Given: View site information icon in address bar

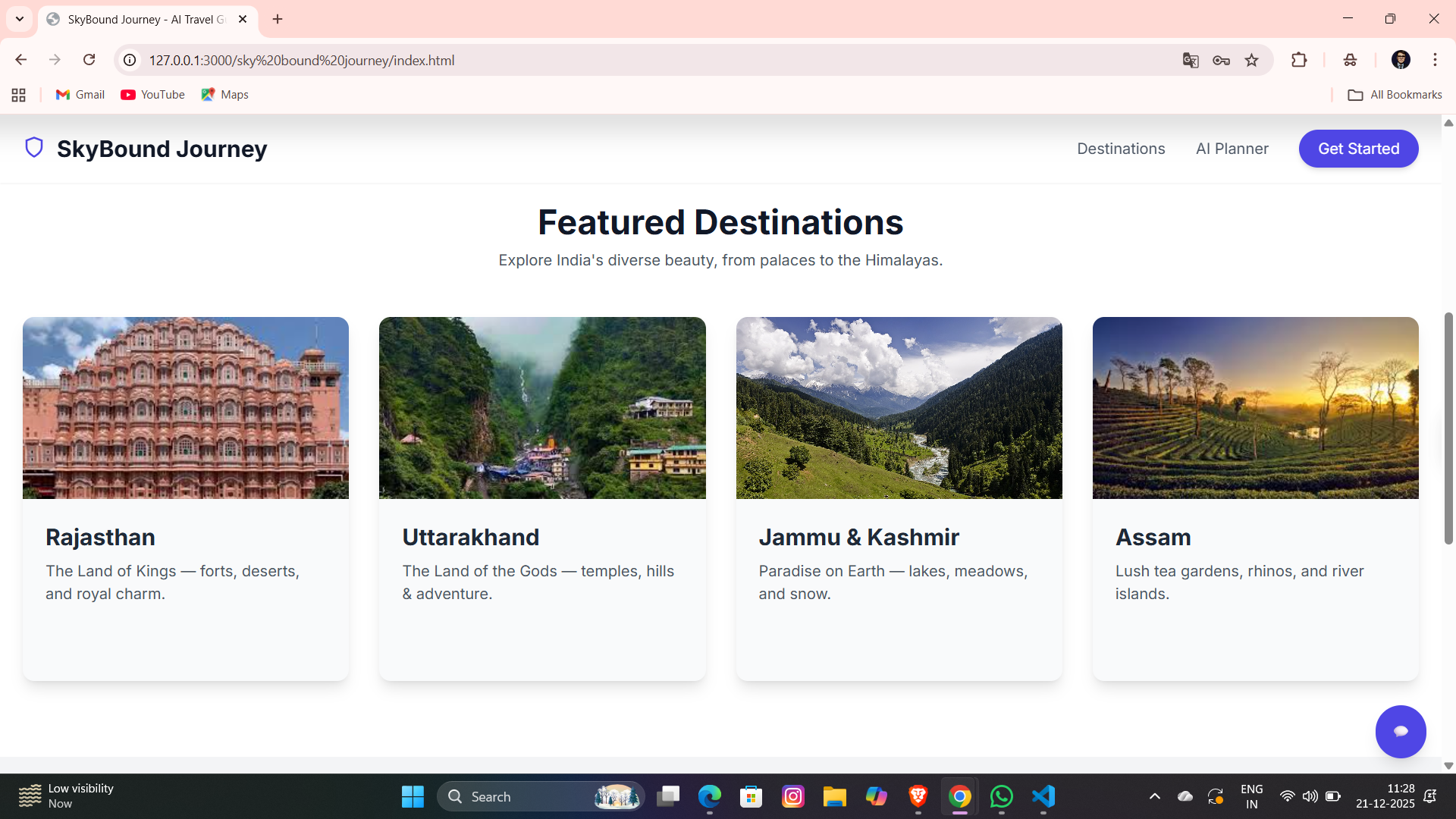Looking at the screenshot, I should pyautogui.click(x=130, y=60).
